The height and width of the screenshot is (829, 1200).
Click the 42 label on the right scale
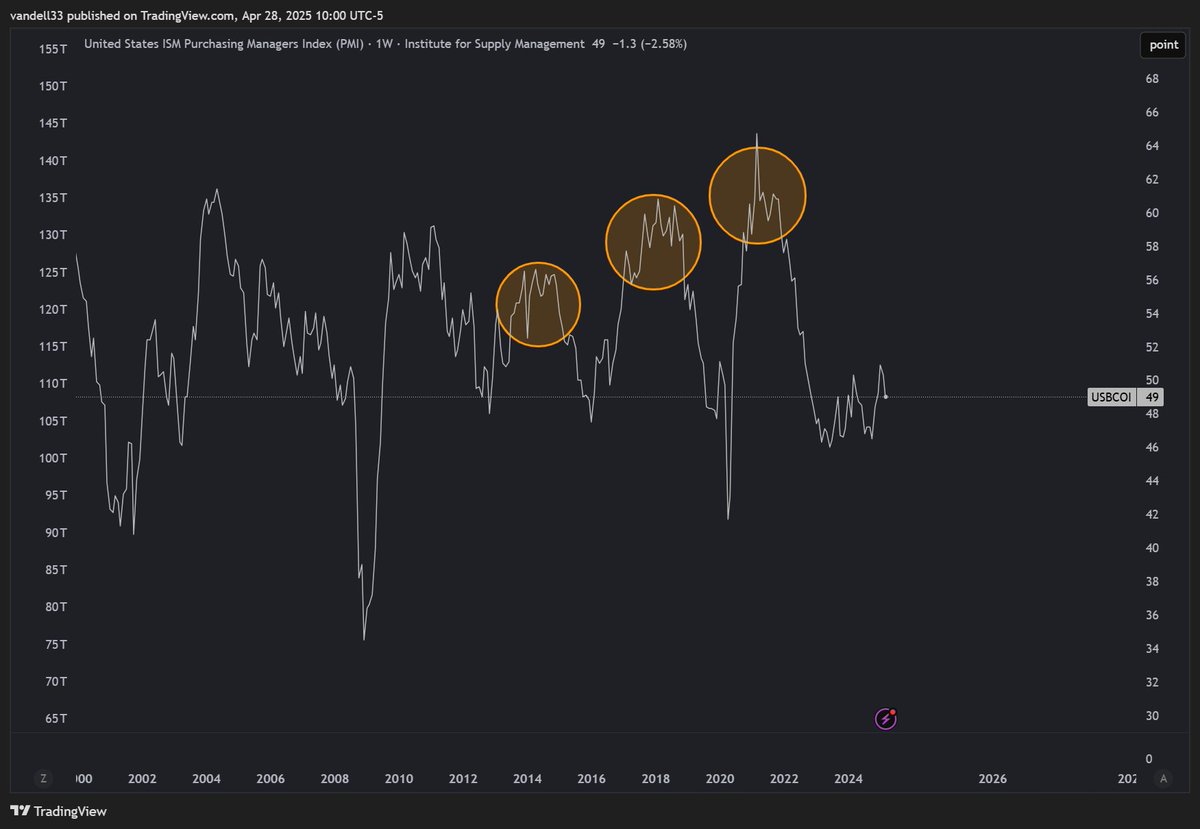(1152, 514)
